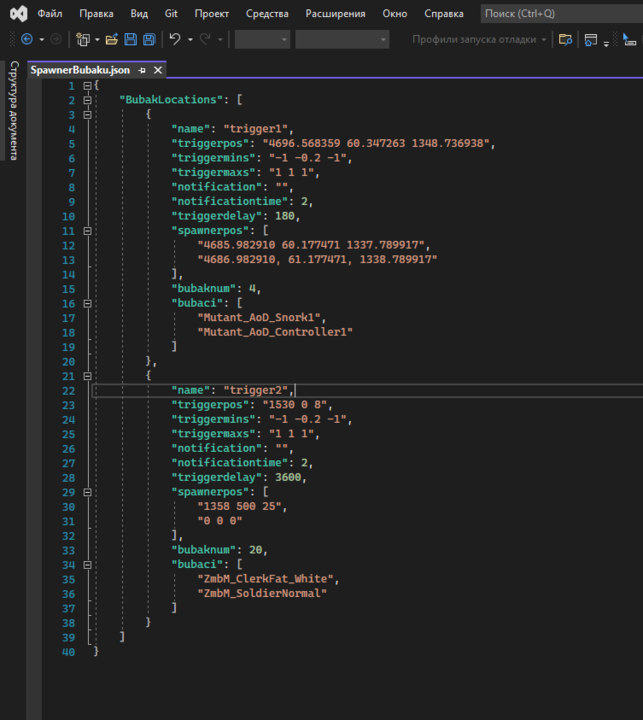Click "Mutant_AoD_Snork1" string
Viewport: 643px width, 720px height.
coord(259,317)
